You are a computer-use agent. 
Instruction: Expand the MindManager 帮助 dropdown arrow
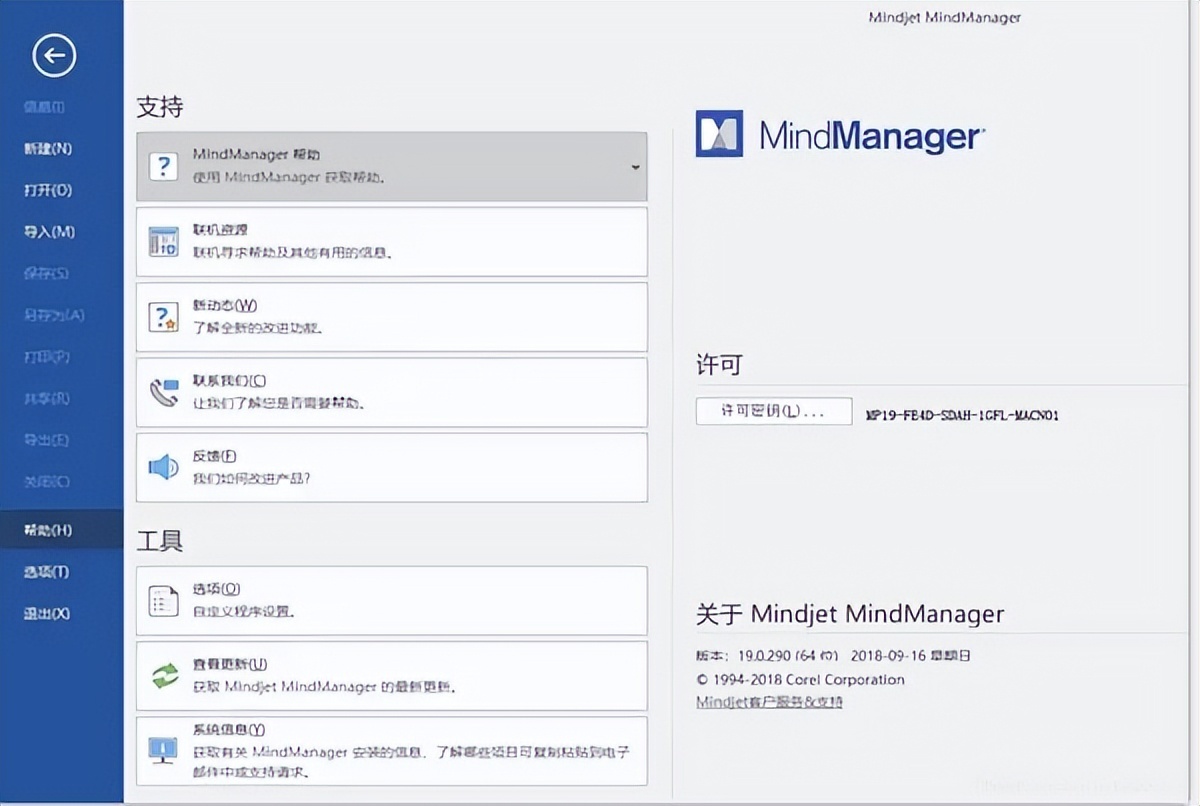coord(635,167)
